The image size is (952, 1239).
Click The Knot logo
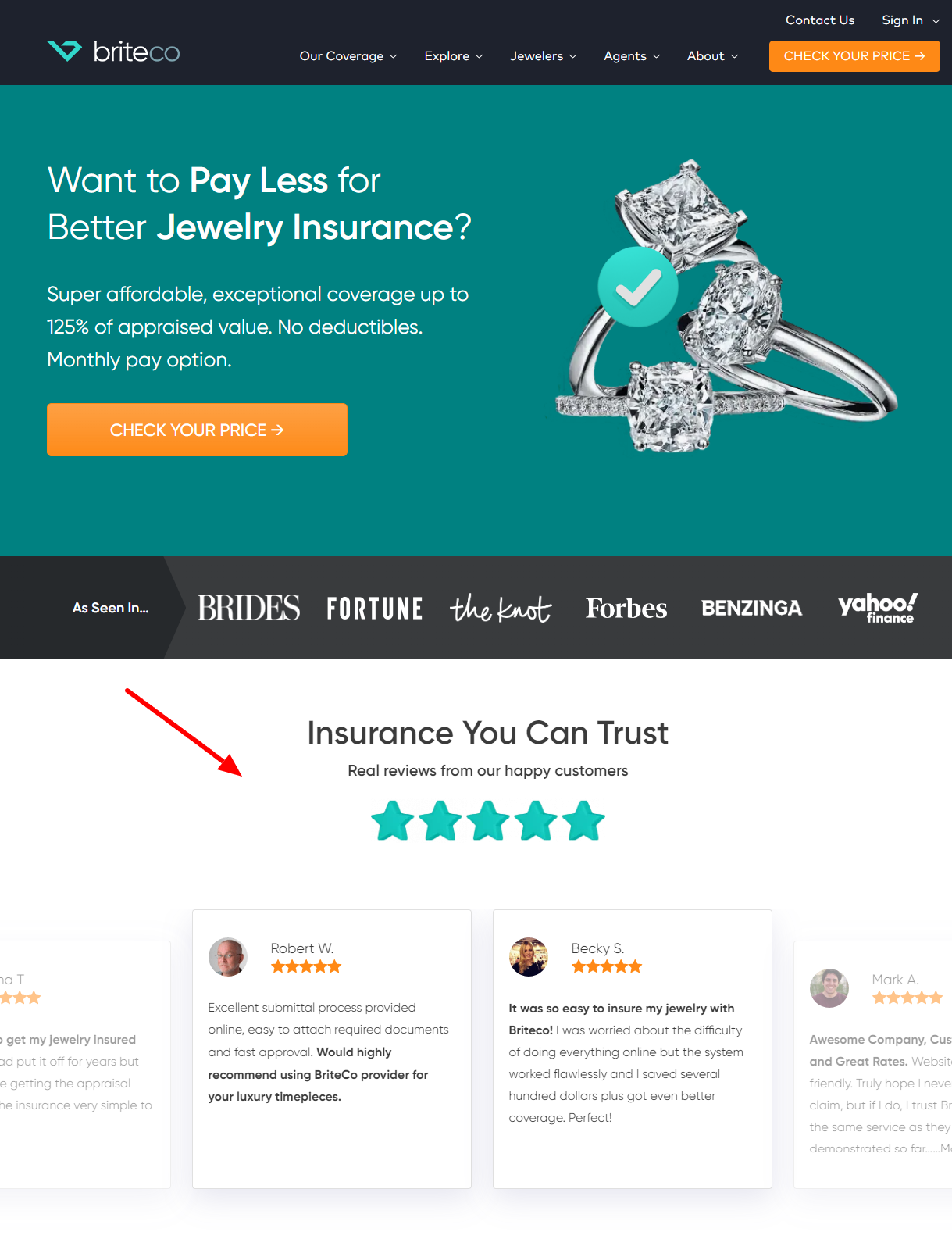pos(501,608)
